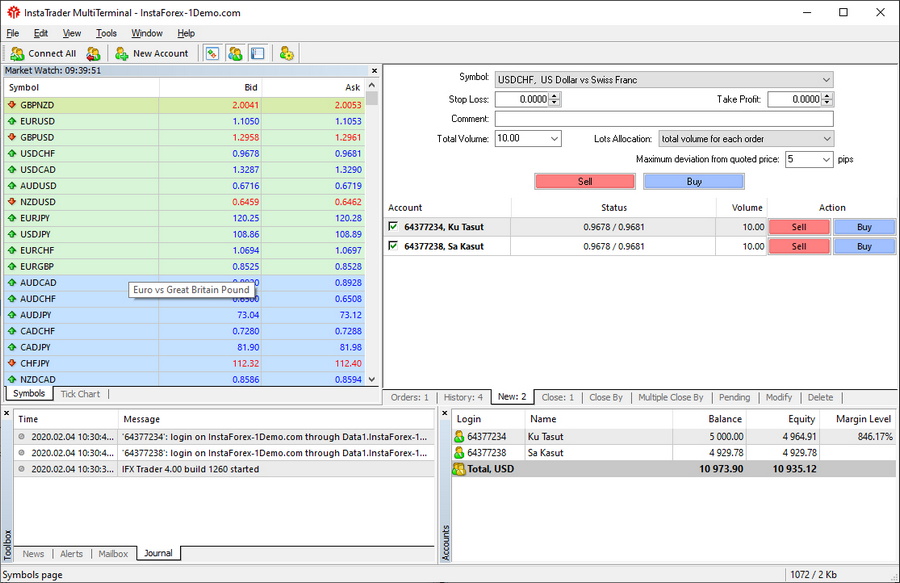Click Buy for account Sa Kasut
Image resolution: width=900 pixels, height=583 pixels.
click(x=864, y=246)
